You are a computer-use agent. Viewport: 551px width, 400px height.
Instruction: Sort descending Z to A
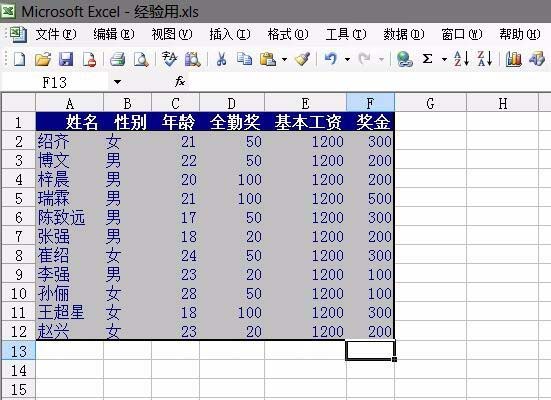coord(484,59)
